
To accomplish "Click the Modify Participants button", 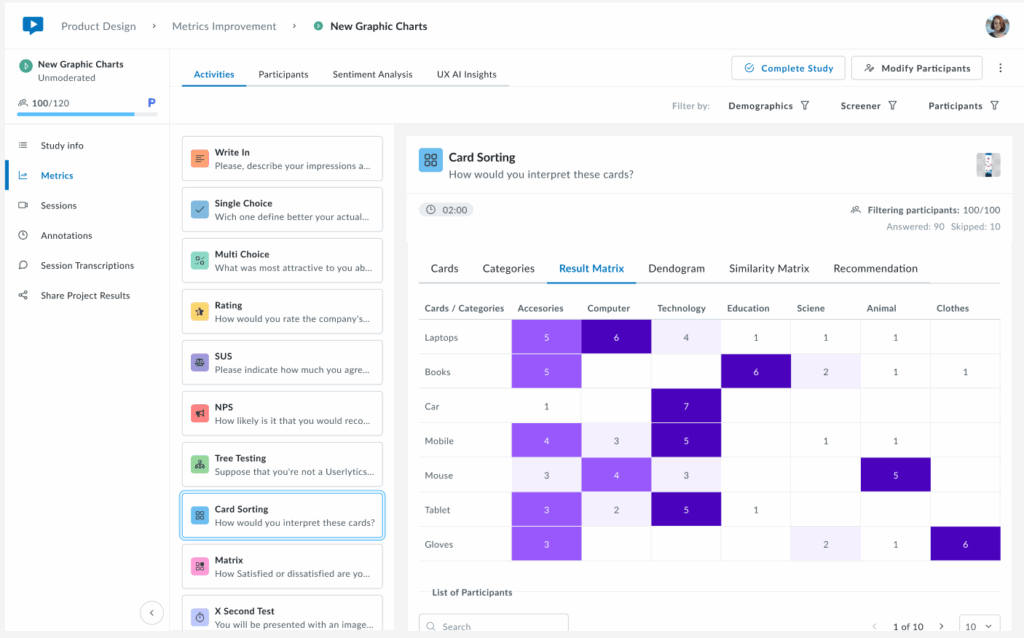I will tap(916, 66).
